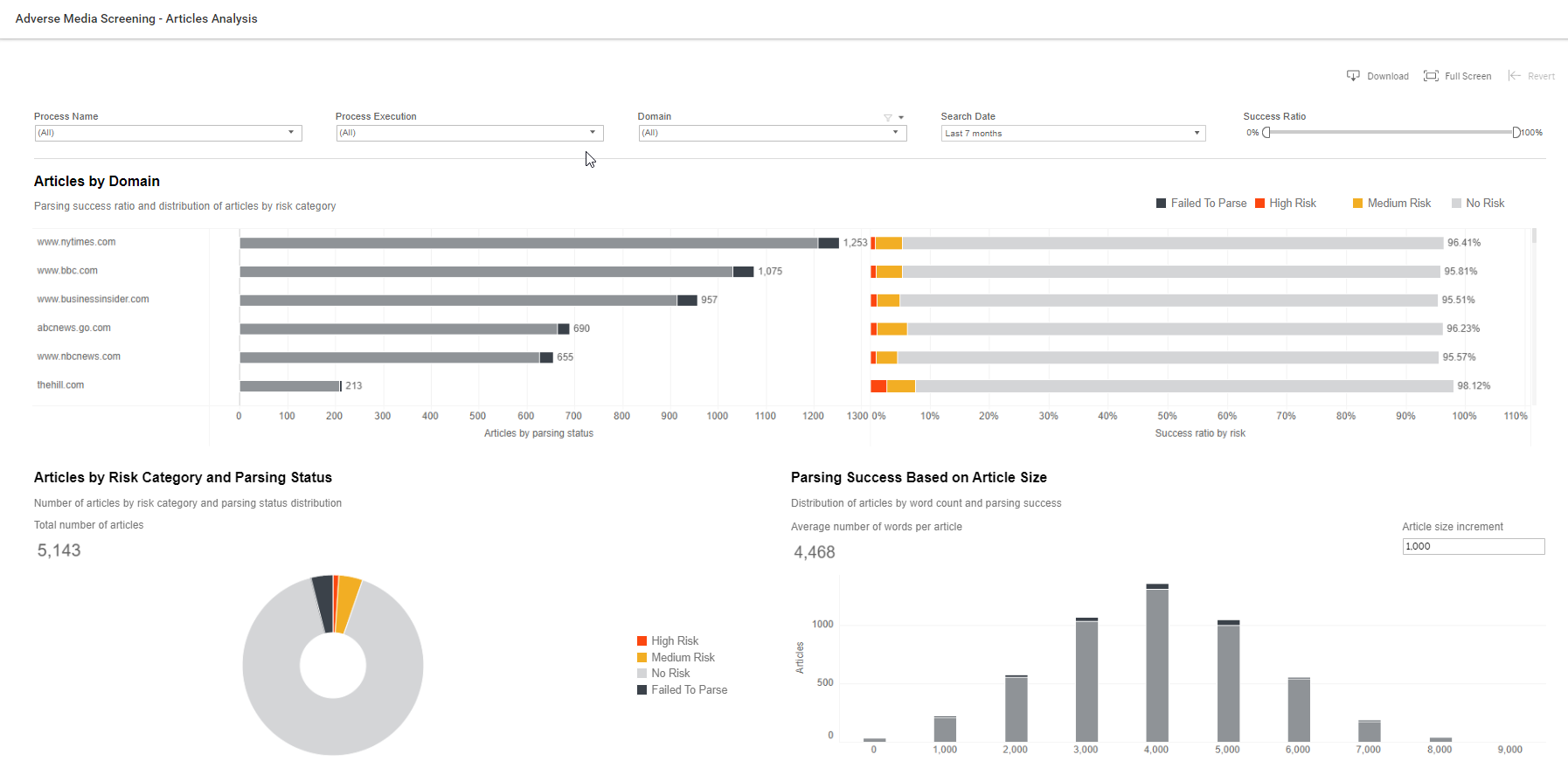Open the Process Name dropdown

pos(168,133)
